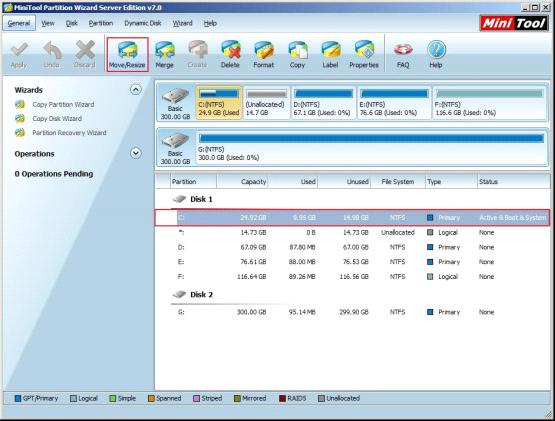Click the Delete partition icon
The width and height of the screenshot is (555, 421).
click(230, 55)
